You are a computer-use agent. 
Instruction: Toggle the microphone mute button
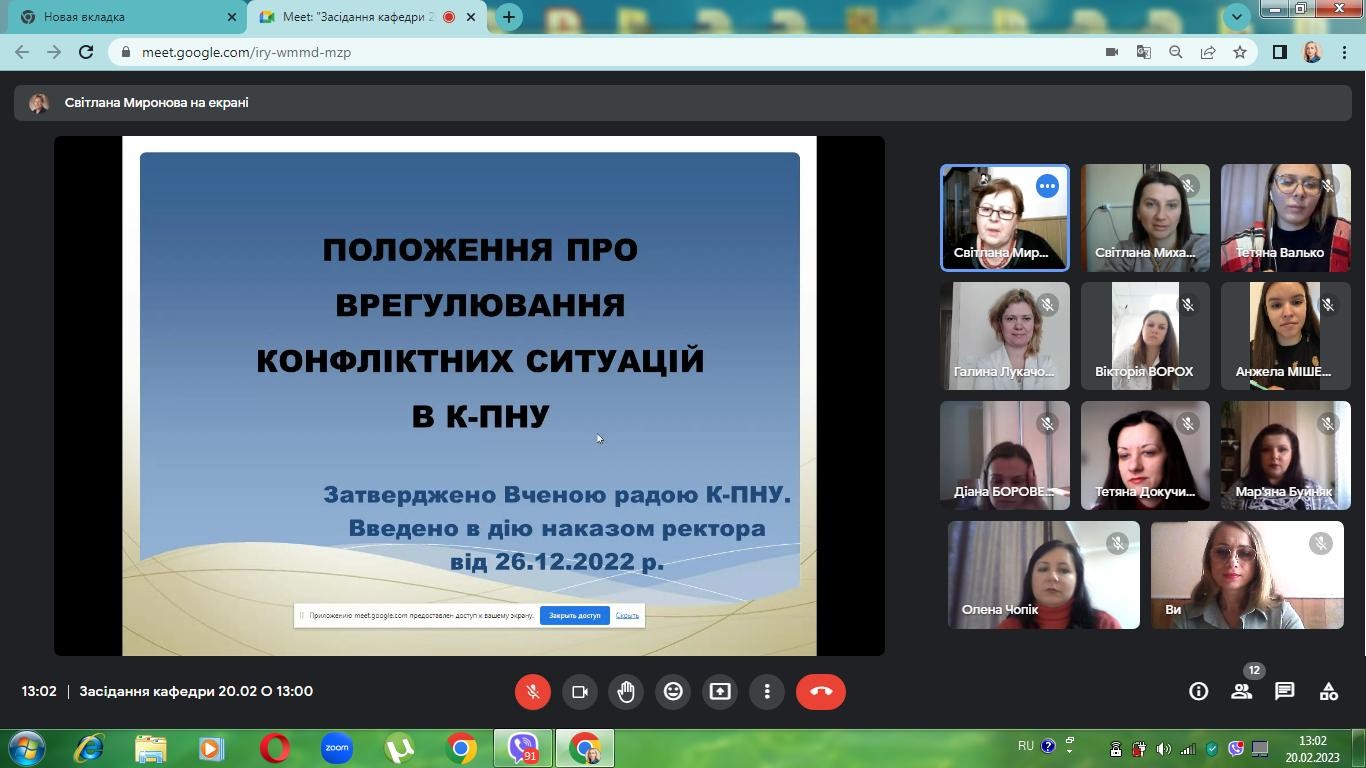pyautogui.click(x=533, y=691)
